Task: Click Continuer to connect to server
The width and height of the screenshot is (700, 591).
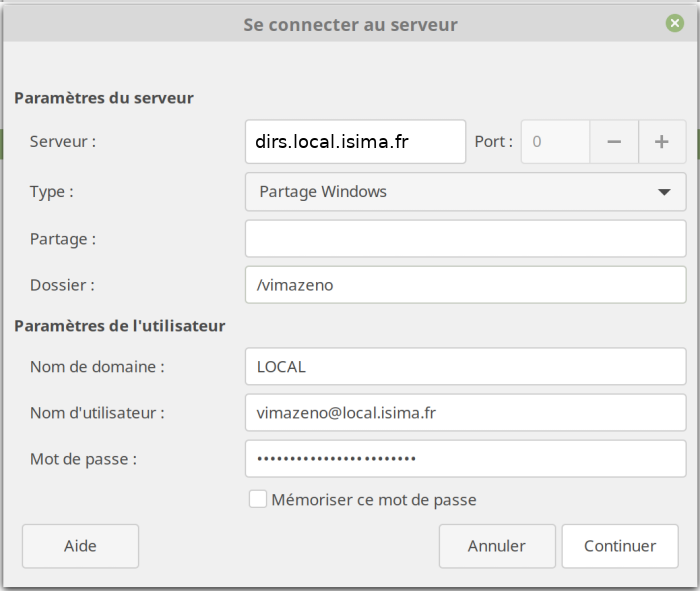Action: tap(620, 546)
